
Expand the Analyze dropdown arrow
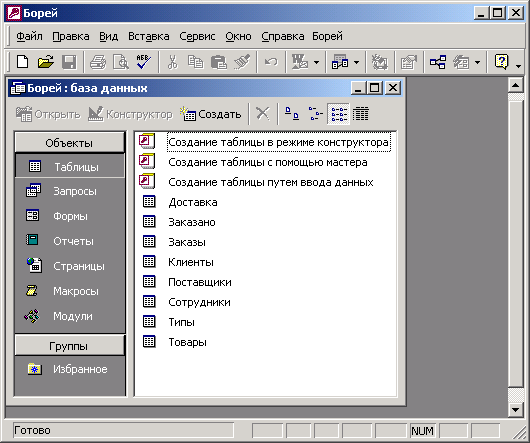(x=356, y=63)
